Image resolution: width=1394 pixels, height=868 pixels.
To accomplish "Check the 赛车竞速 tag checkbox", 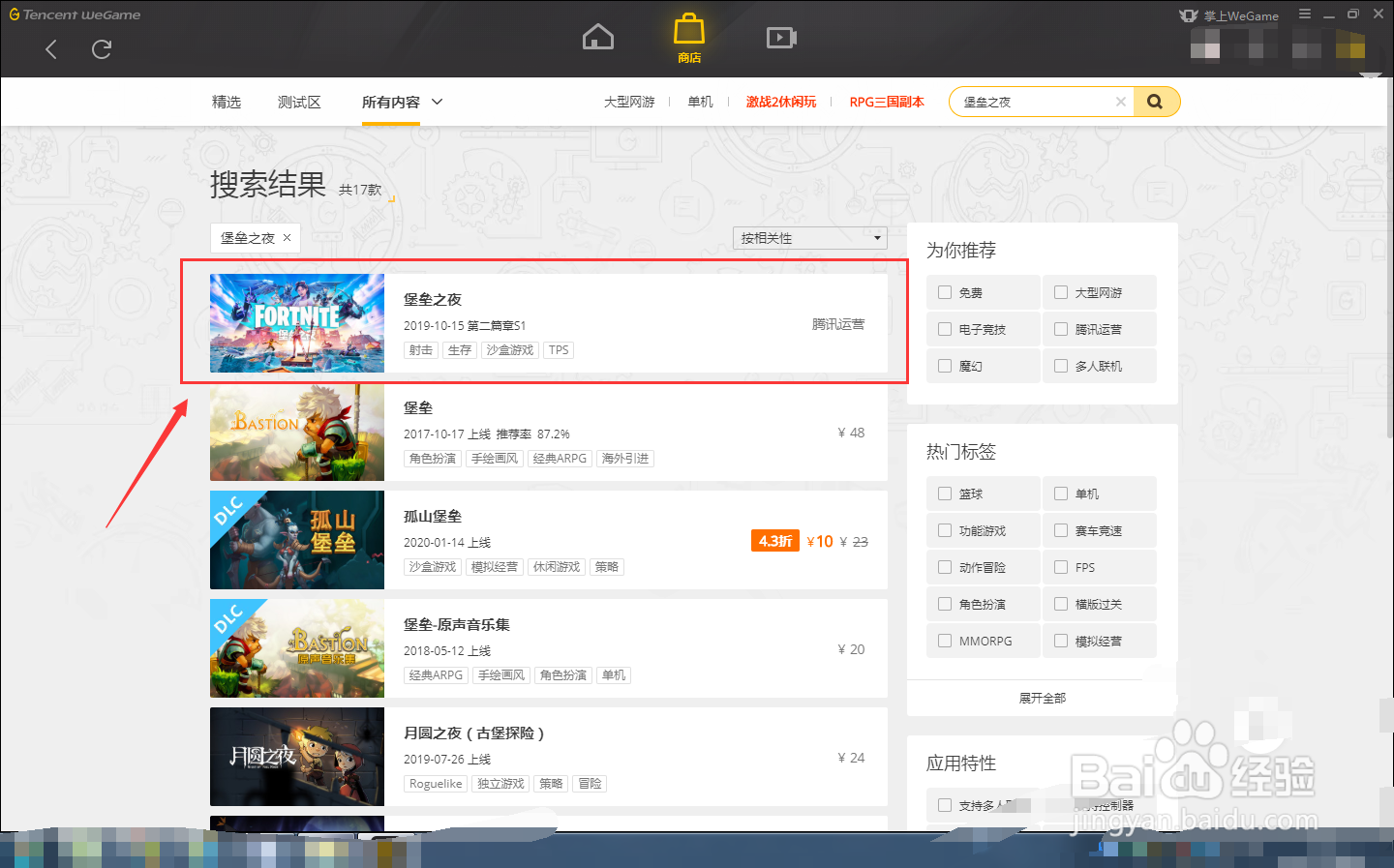I will 1061,530.
